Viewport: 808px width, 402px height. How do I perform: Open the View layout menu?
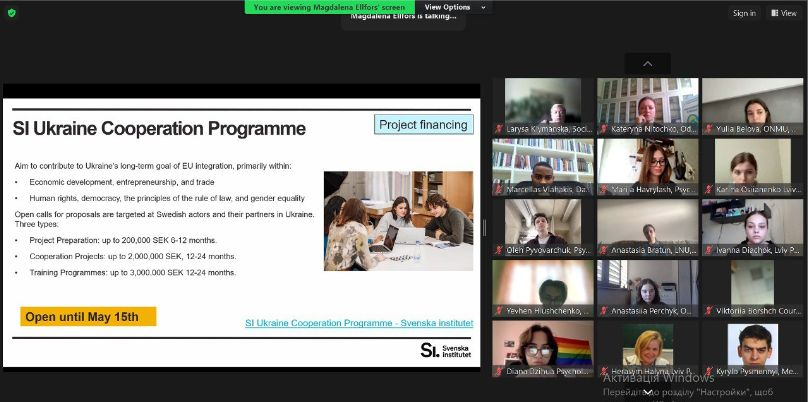(x=783, y=13)
